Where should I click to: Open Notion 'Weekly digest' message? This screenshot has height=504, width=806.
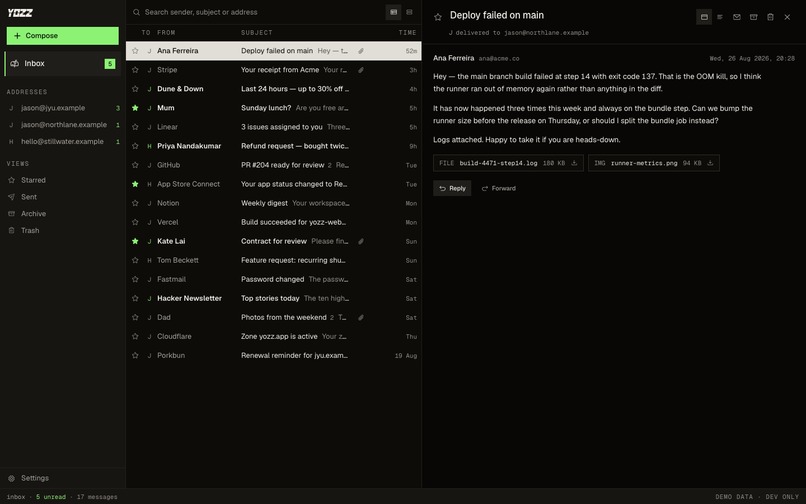pyautogui.click(x=273, y=203)
